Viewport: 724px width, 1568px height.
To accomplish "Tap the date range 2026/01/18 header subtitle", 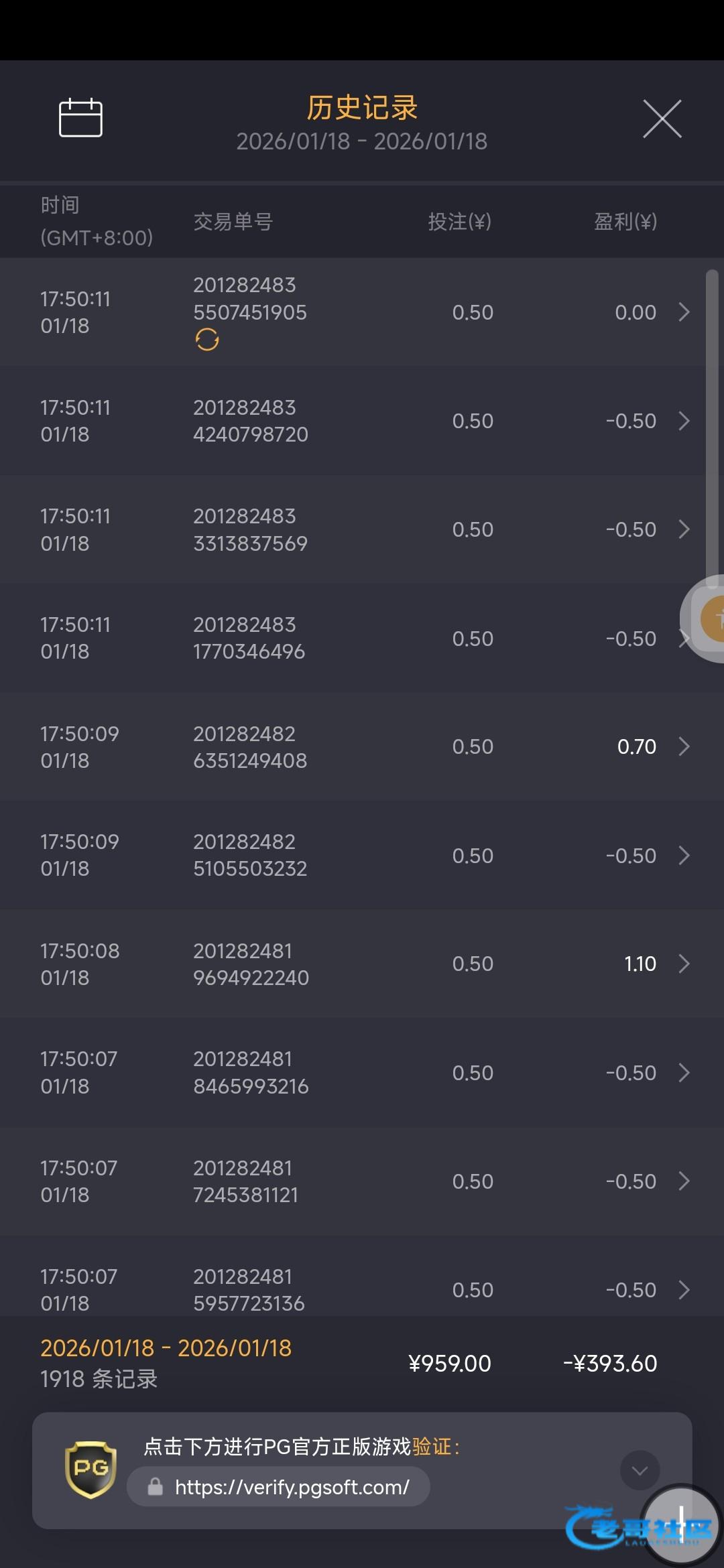I will [362, 141].
